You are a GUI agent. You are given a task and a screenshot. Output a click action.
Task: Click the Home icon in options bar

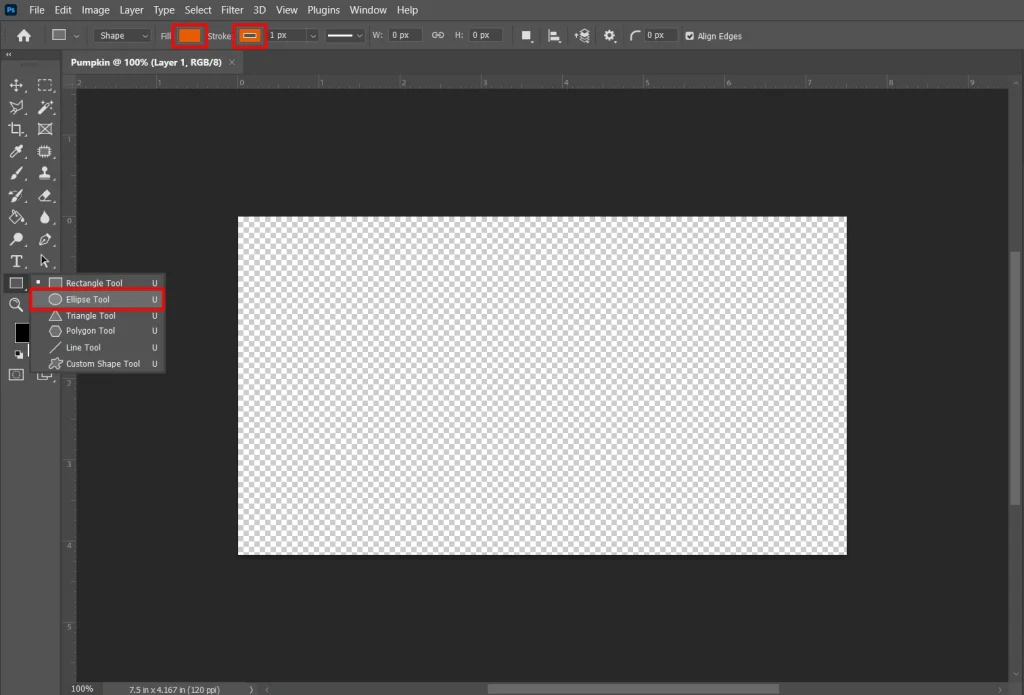point(24,36)
